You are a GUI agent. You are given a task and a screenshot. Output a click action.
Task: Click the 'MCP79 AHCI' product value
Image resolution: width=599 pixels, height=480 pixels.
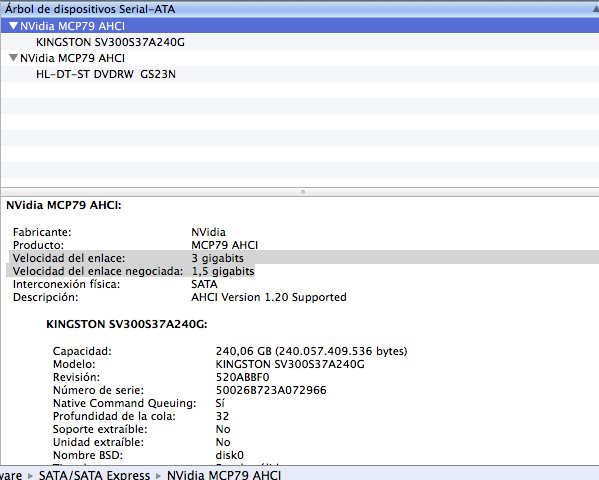(225, 245)
